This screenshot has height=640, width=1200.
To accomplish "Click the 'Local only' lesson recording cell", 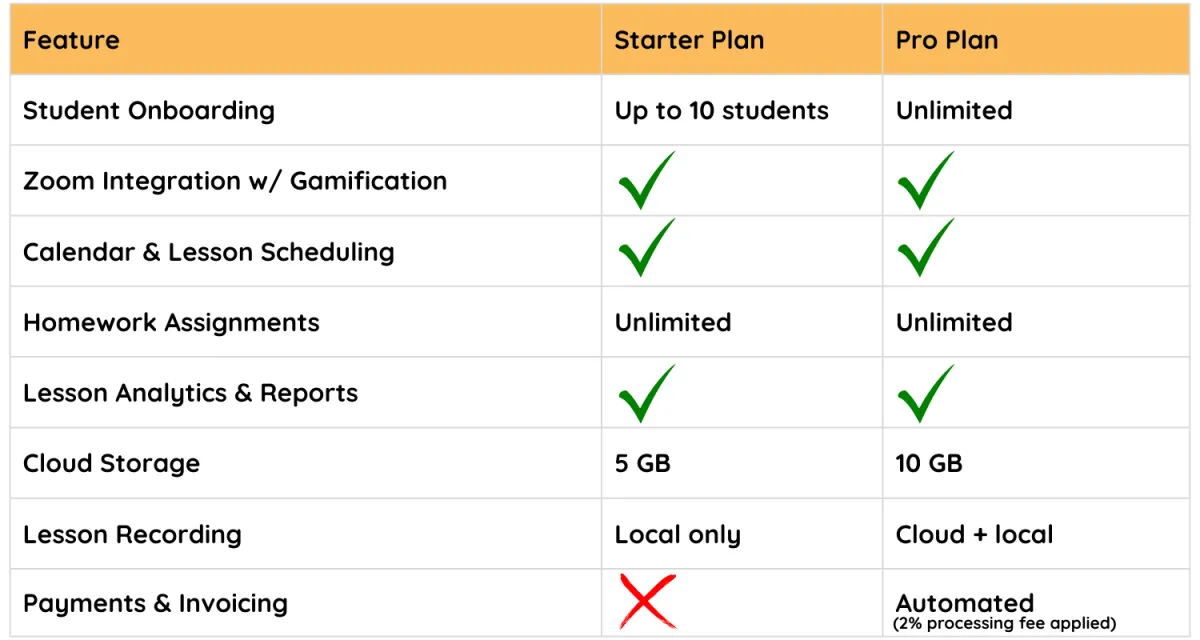I will coord(677,535).
